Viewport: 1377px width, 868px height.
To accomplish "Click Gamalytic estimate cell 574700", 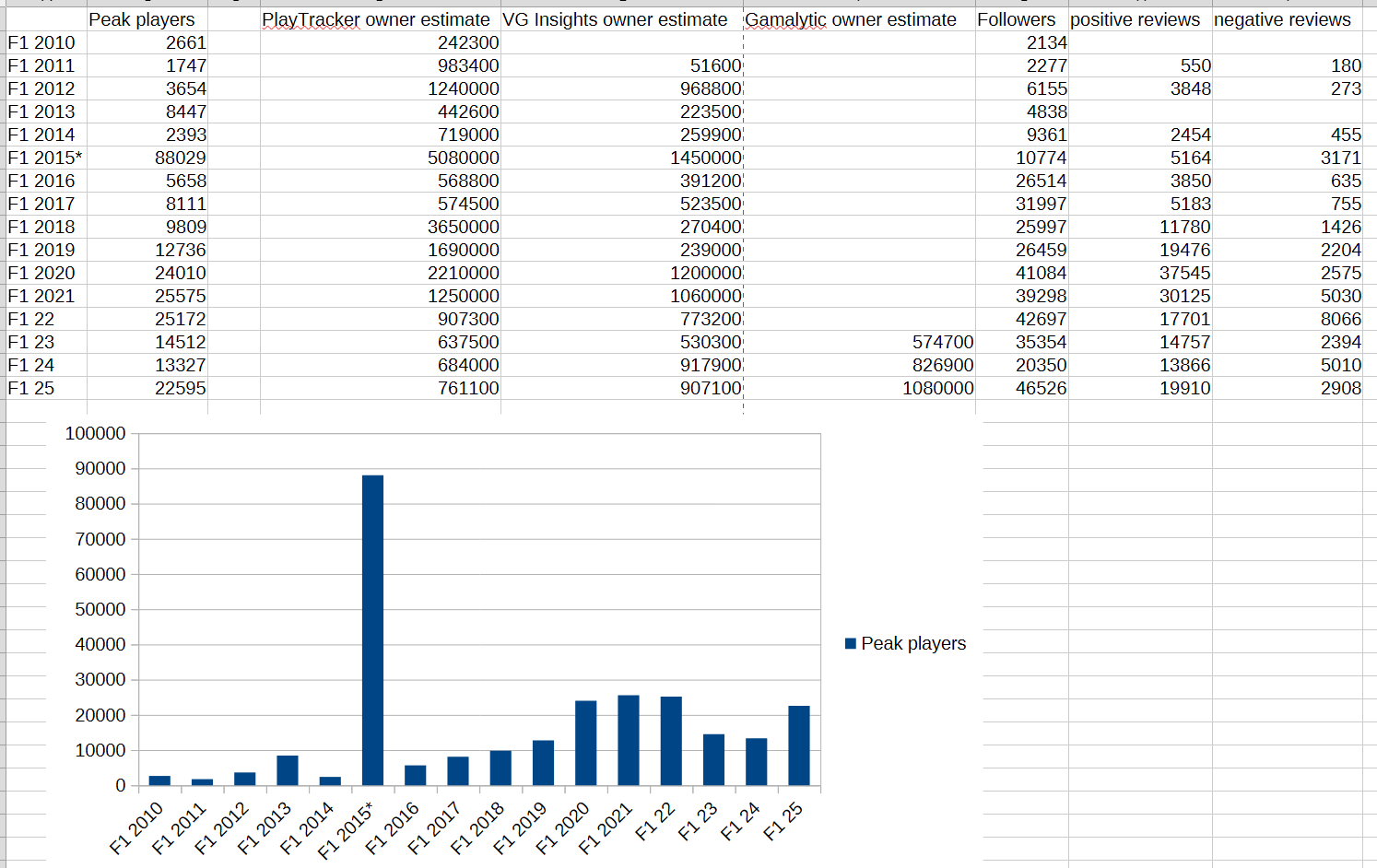I will pos(859,342).
